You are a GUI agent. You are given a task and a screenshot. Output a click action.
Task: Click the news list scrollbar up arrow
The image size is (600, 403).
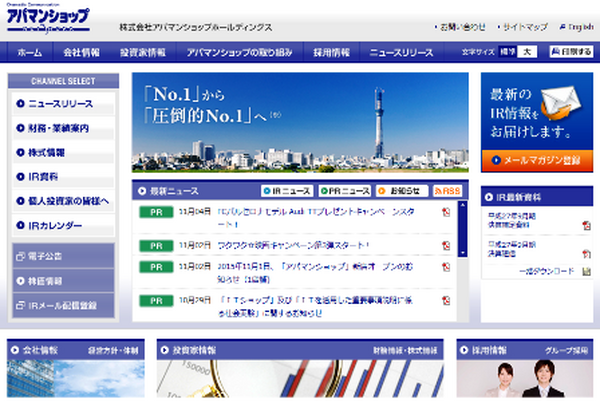pos(463,206)
